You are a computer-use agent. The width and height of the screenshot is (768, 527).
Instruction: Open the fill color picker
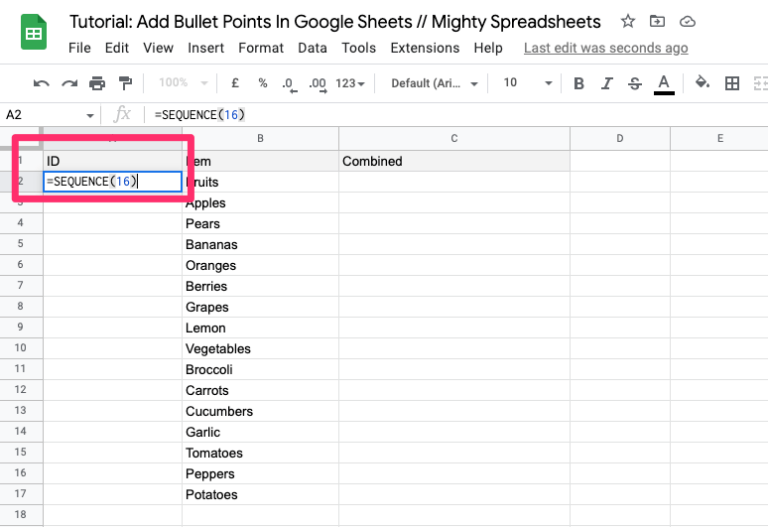coord(702,82)
